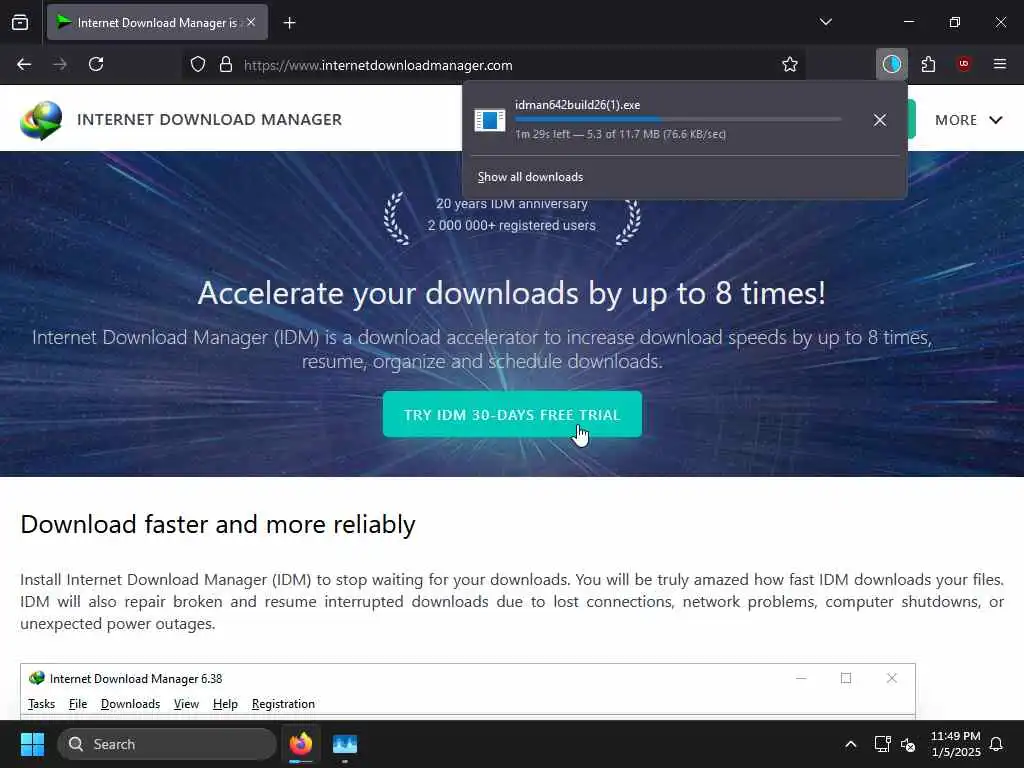
Task: Click the site padlock security icon
Action: (226, 64)
